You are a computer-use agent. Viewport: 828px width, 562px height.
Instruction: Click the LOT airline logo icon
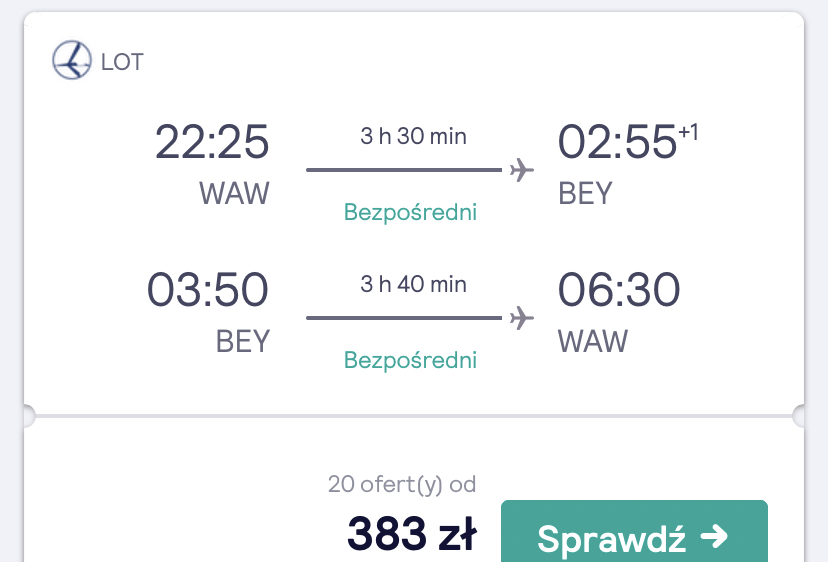click(x=72, y=60)
